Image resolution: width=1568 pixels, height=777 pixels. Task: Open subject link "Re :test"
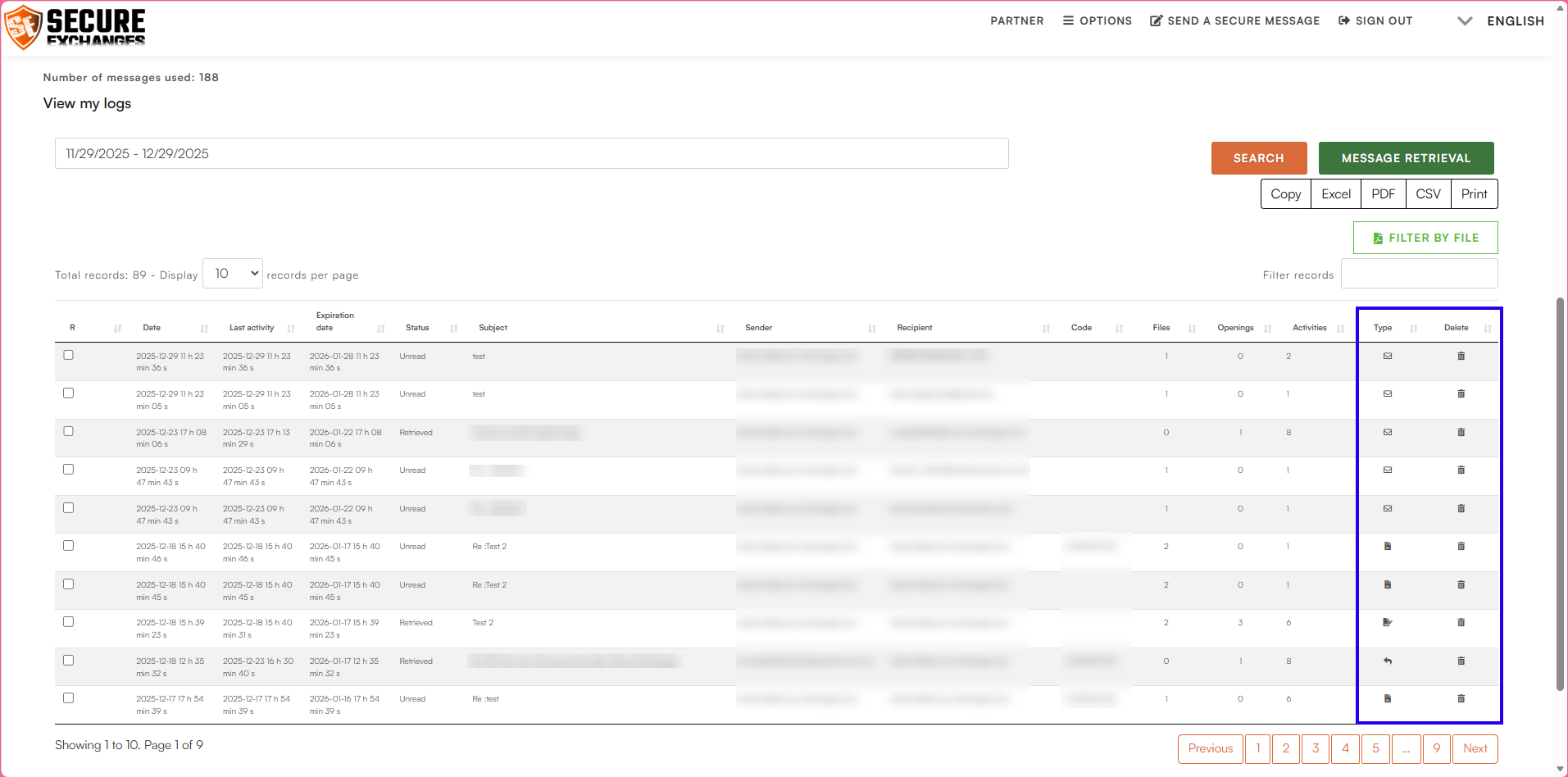(x=485, y=699)
